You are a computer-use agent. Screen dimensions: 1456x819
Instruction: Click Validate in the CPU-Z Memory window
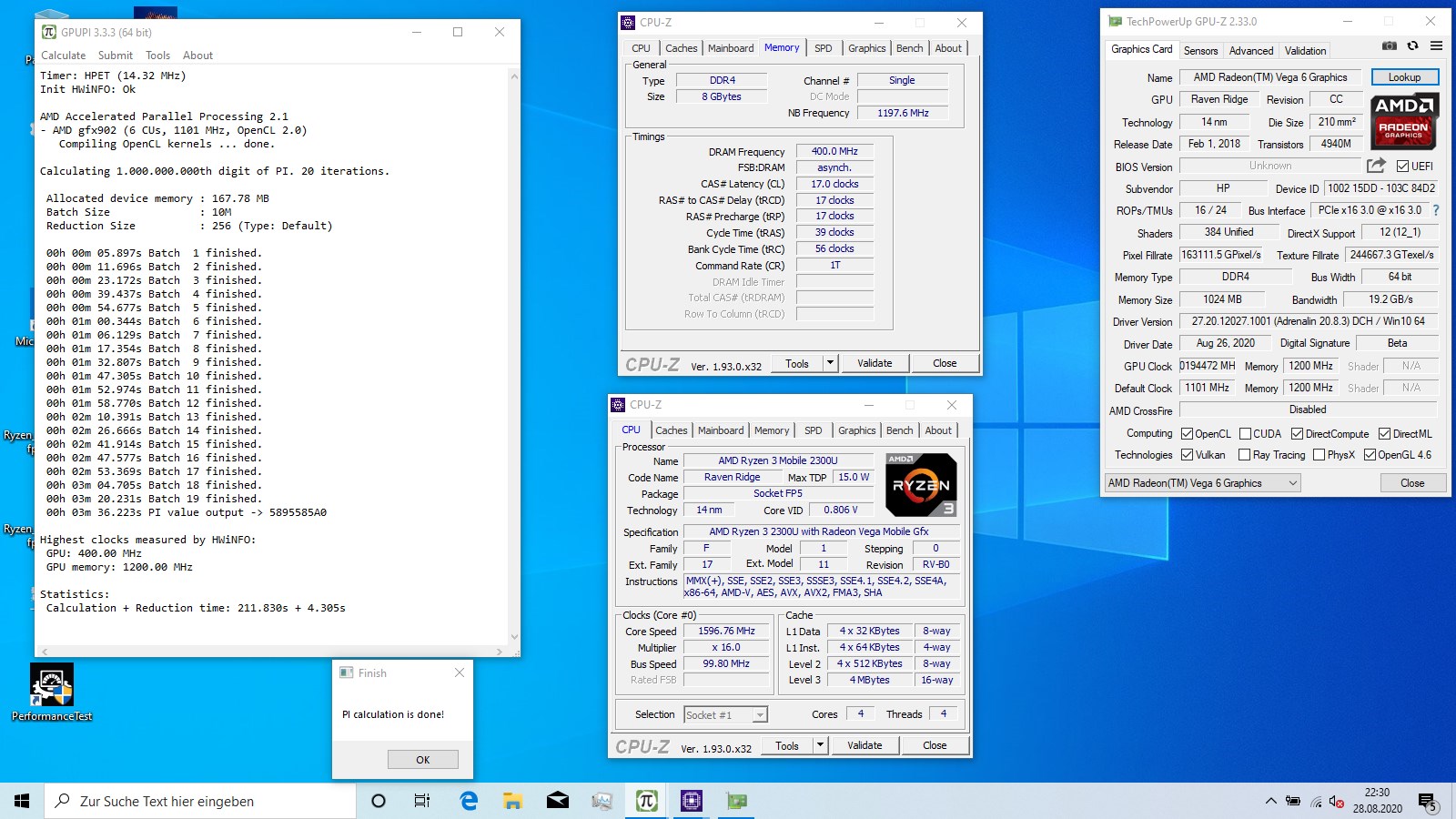pos(875,363)
